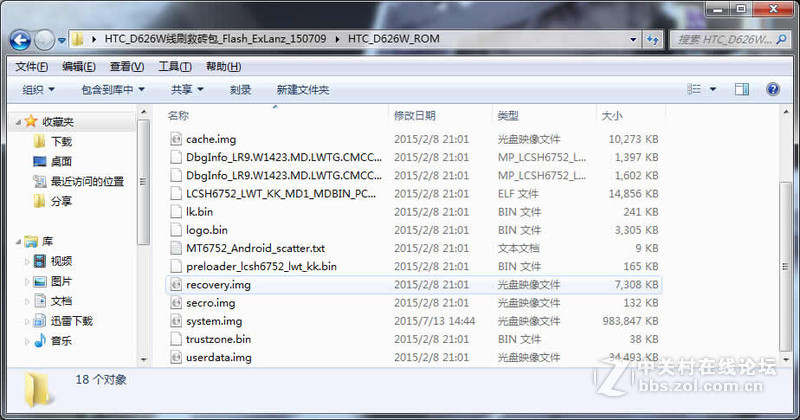Select the first DbgInfo_LR9.W1423 file icon
This screenshot has height=420, width=800.
click(x=176, y=157)
